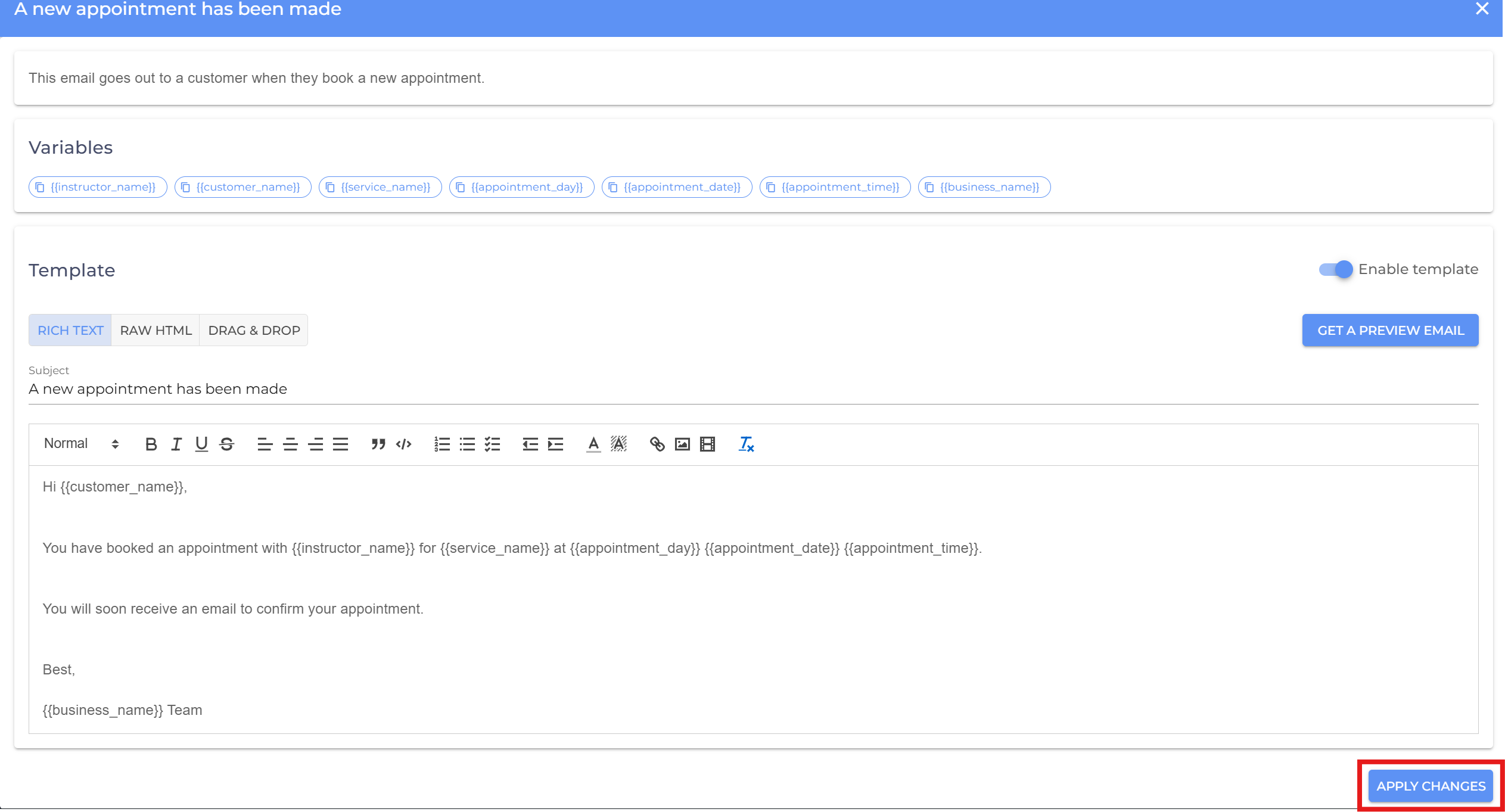Open the Normal heading style dropdown

(x=82, y=444)
